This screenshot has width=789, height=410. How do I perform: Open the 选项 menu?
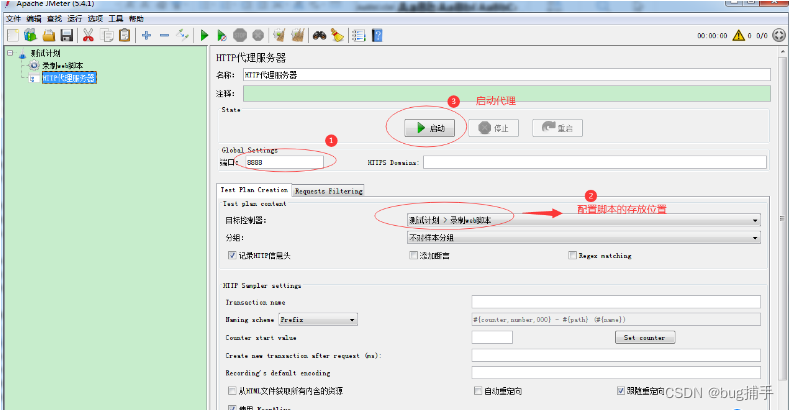(95, 19)
